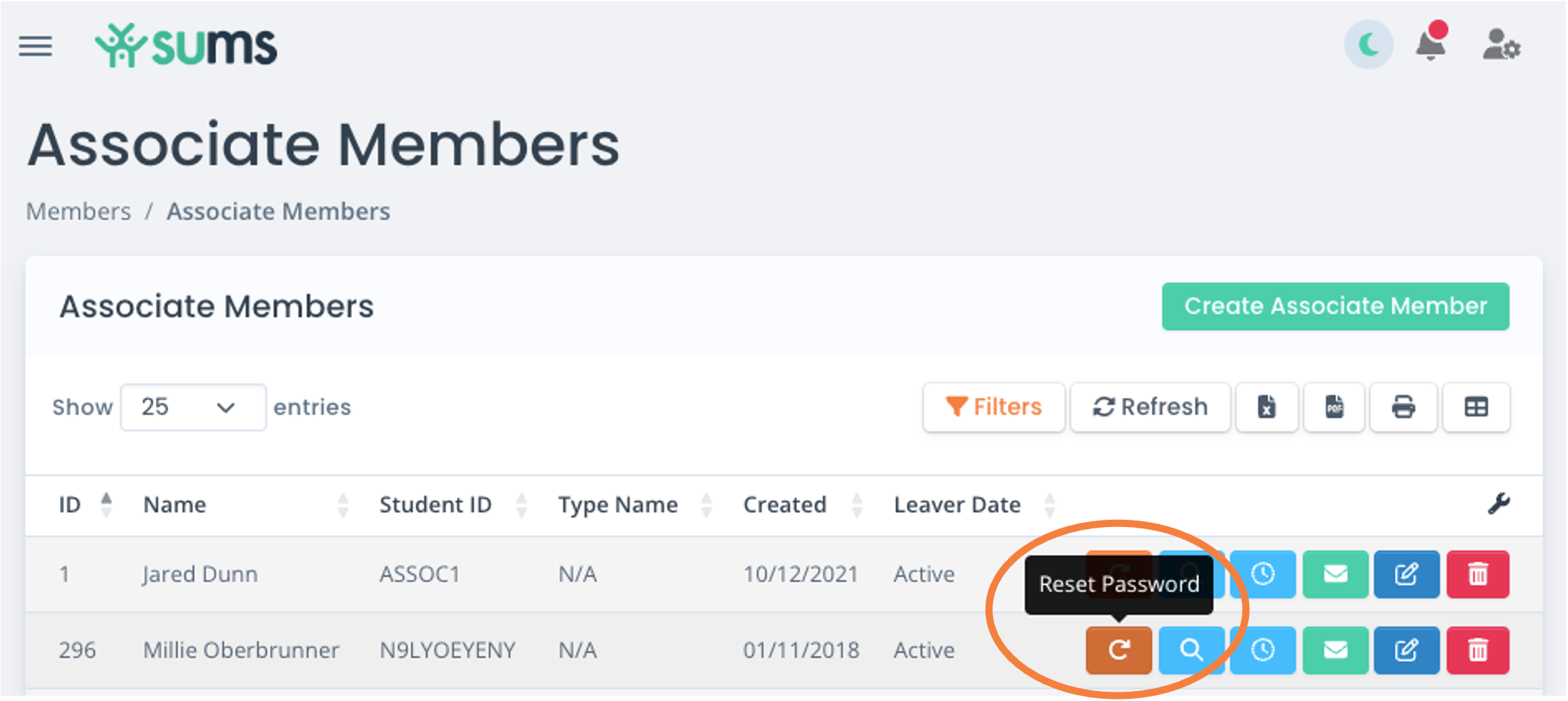Expand the Show 25 entries dropdown

193,407
